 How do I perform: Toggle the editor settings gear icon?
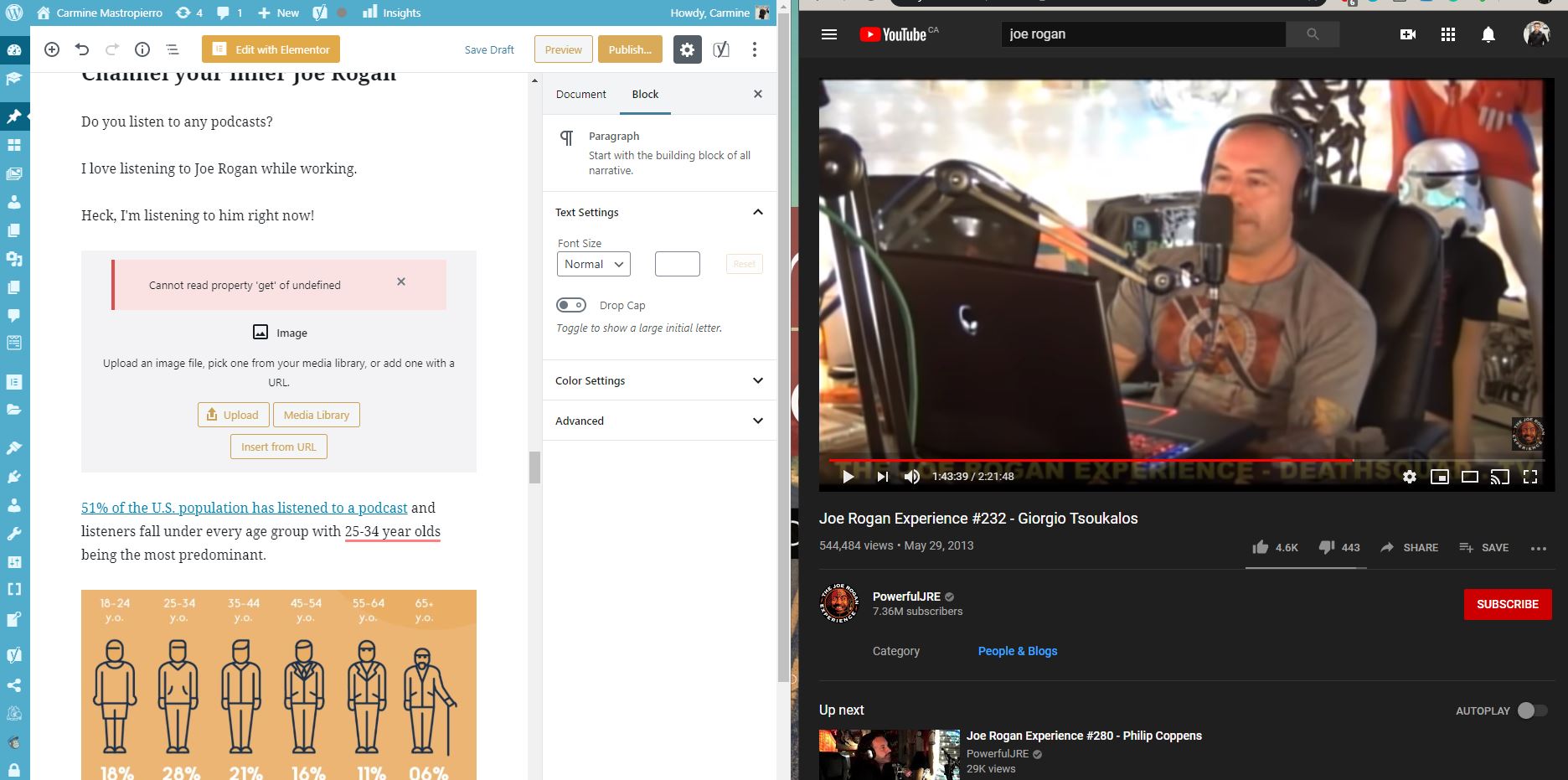pos(687,49)
